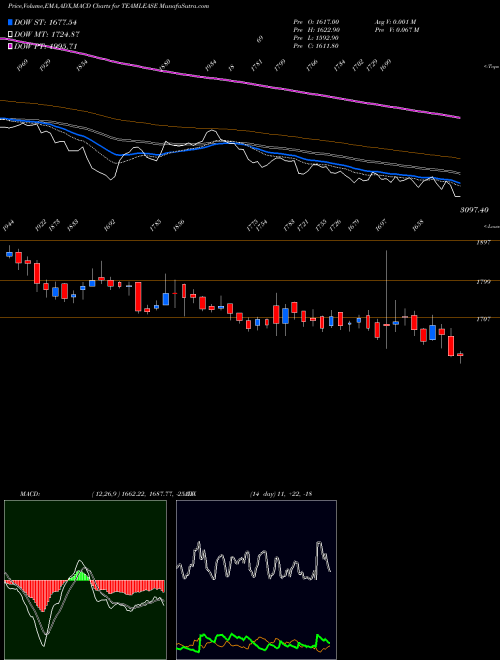Select the 'Pre C: 1611.80' value
The height and width of the screenshot is (660, 500).
pos(316,46)
